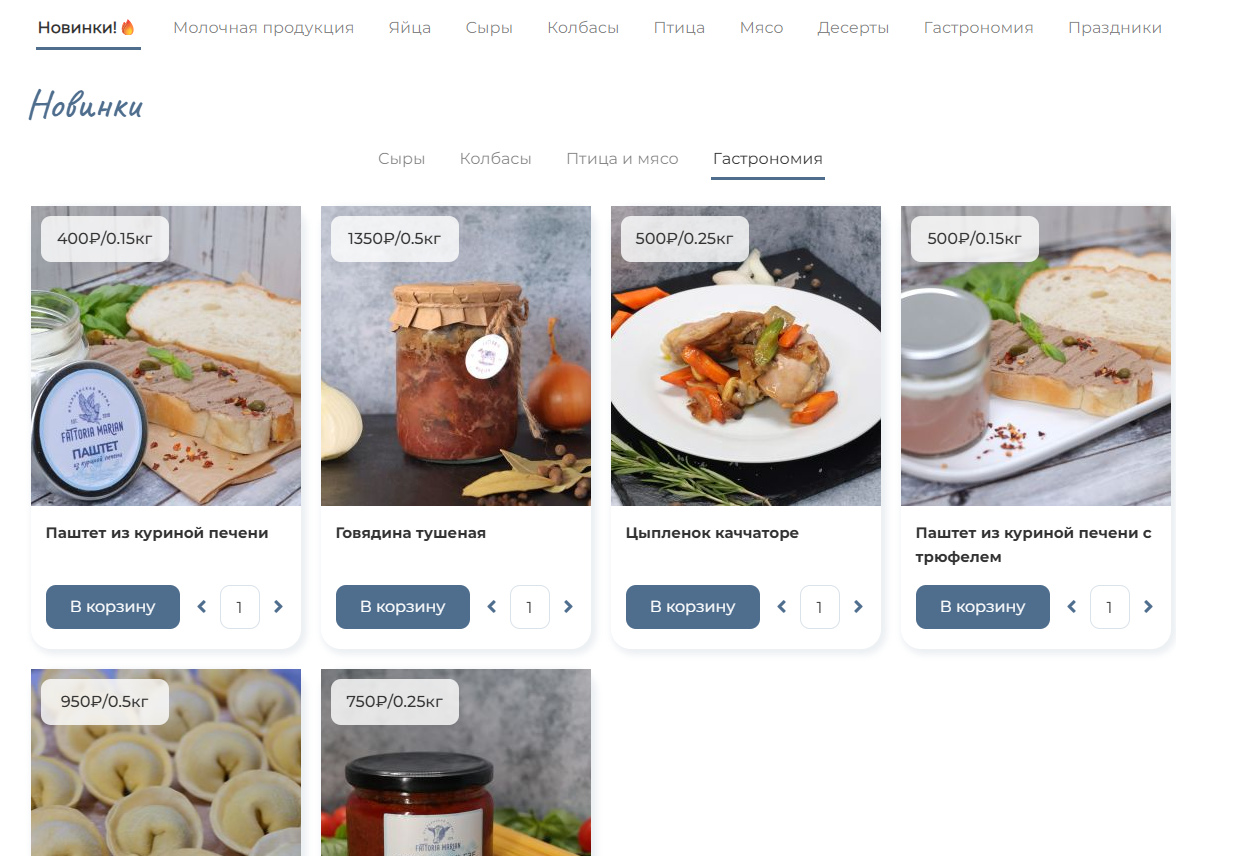Open the Цыпленок каччаторе product title link
This screenshot has height=856, width=1242.
click(x=712, y=533)
